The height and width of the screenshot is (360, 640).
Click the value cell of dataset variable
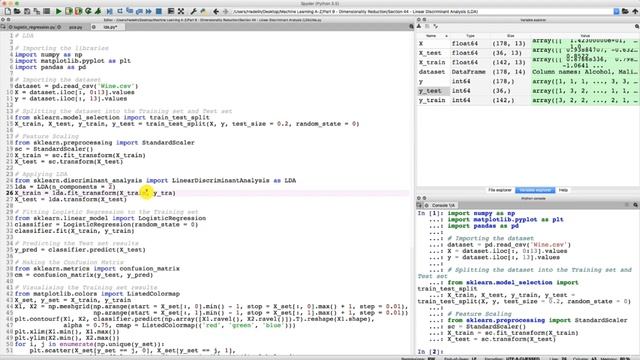coord(585,72)
